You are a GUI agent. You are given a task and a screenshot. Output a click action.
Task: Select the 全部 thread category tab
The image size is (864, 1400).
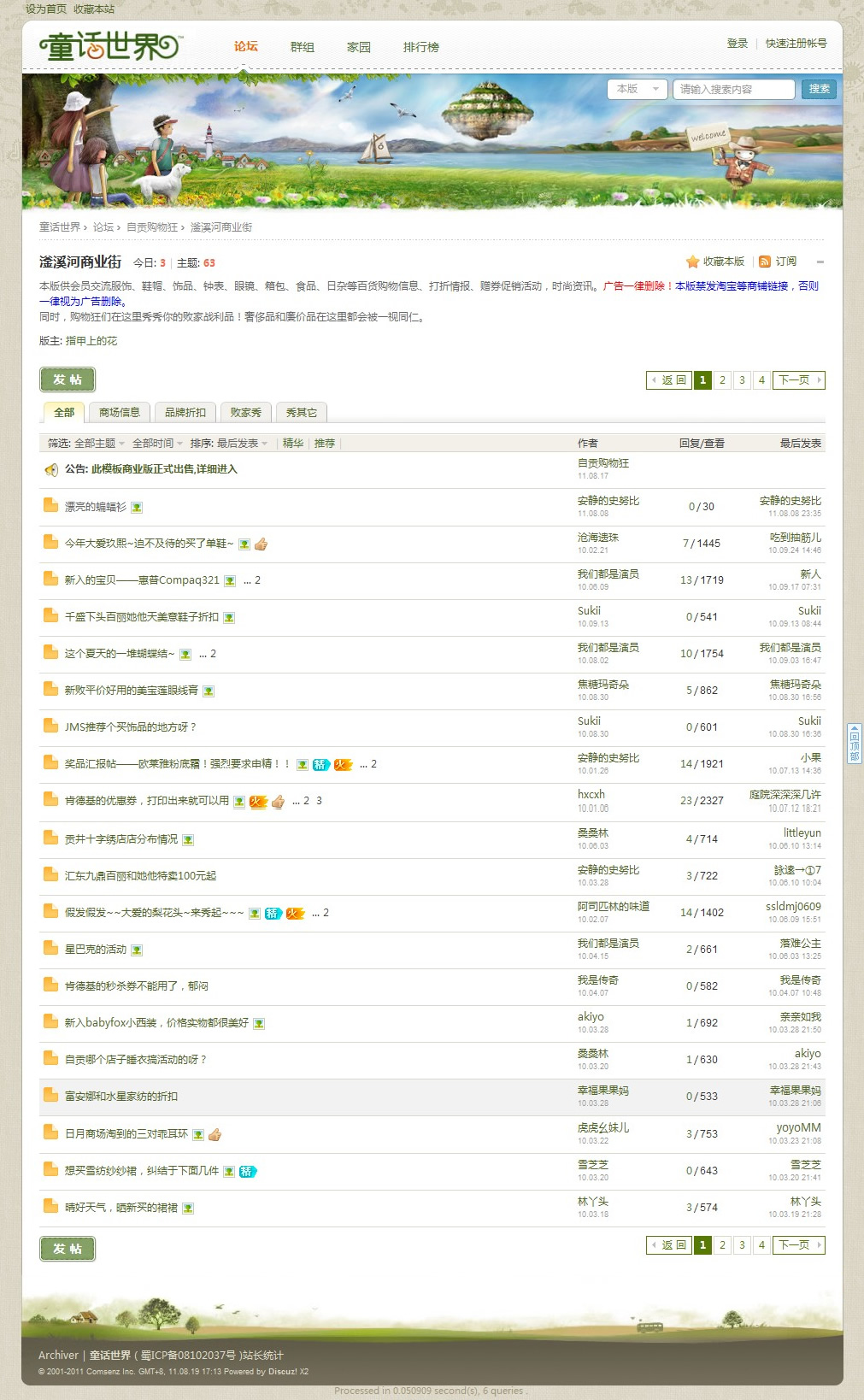coord(64,412)
